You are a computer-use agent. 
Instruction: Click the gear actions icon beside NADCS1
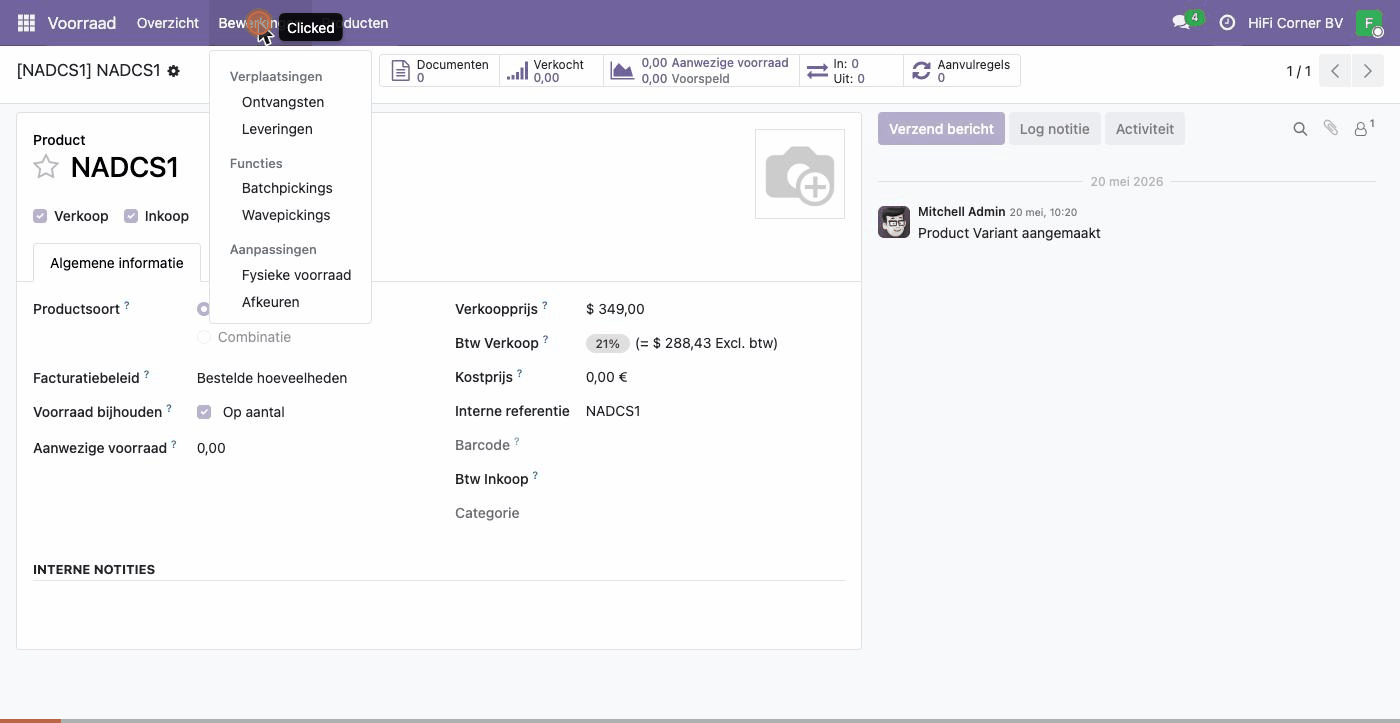click(x=174, y=71)
